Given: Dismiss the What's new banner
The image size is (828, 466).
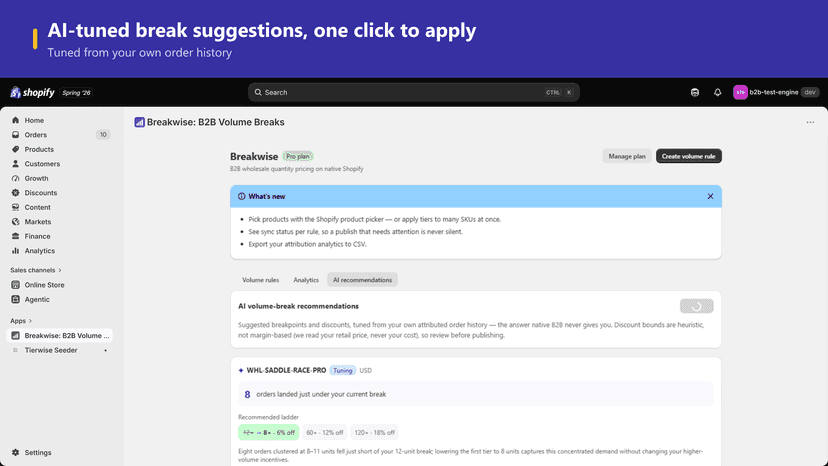Looking at the screenshot, I should pos(710,197).
